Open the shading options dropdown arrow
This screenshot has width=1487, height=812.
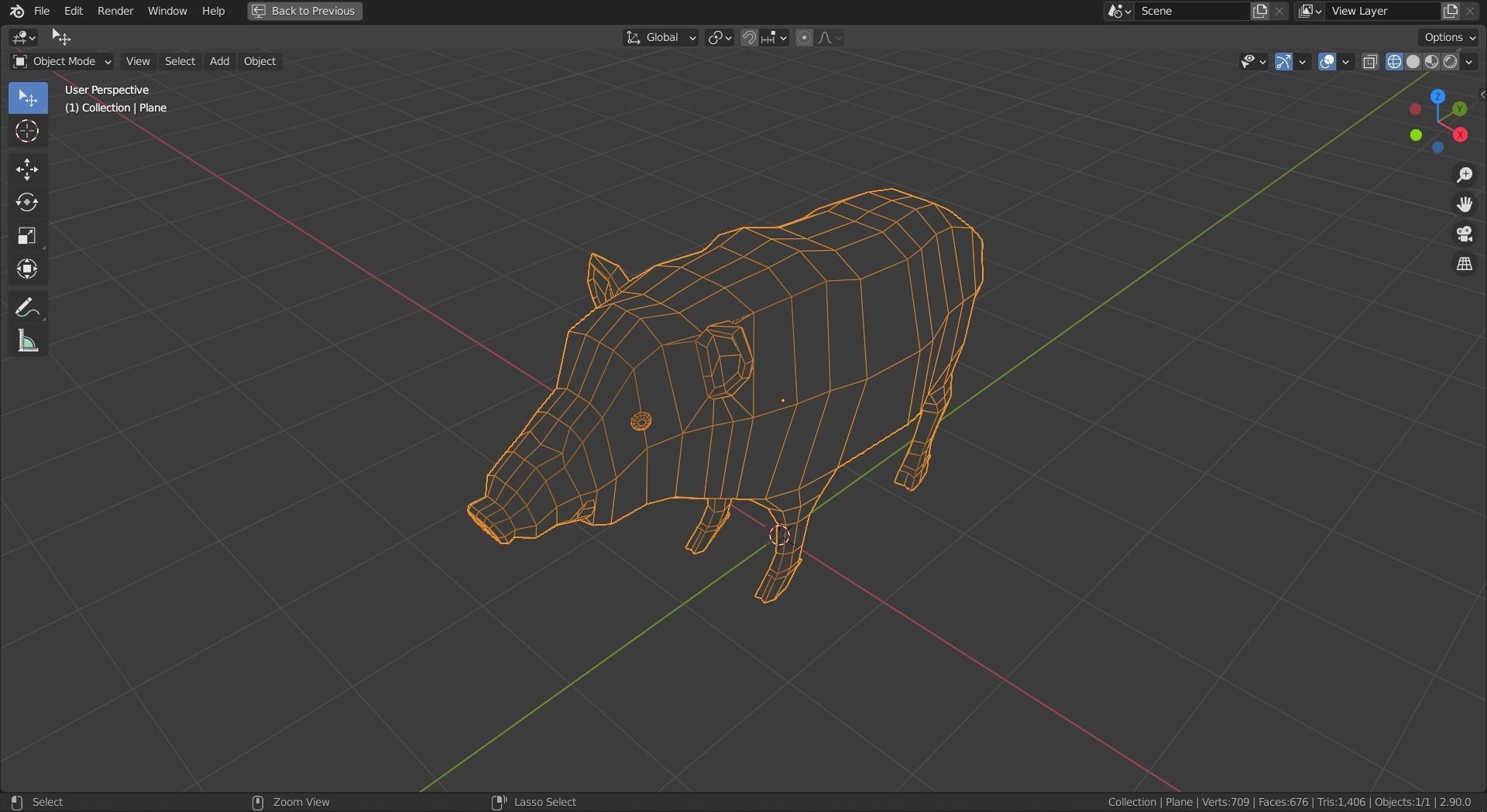coord(1469,61)
